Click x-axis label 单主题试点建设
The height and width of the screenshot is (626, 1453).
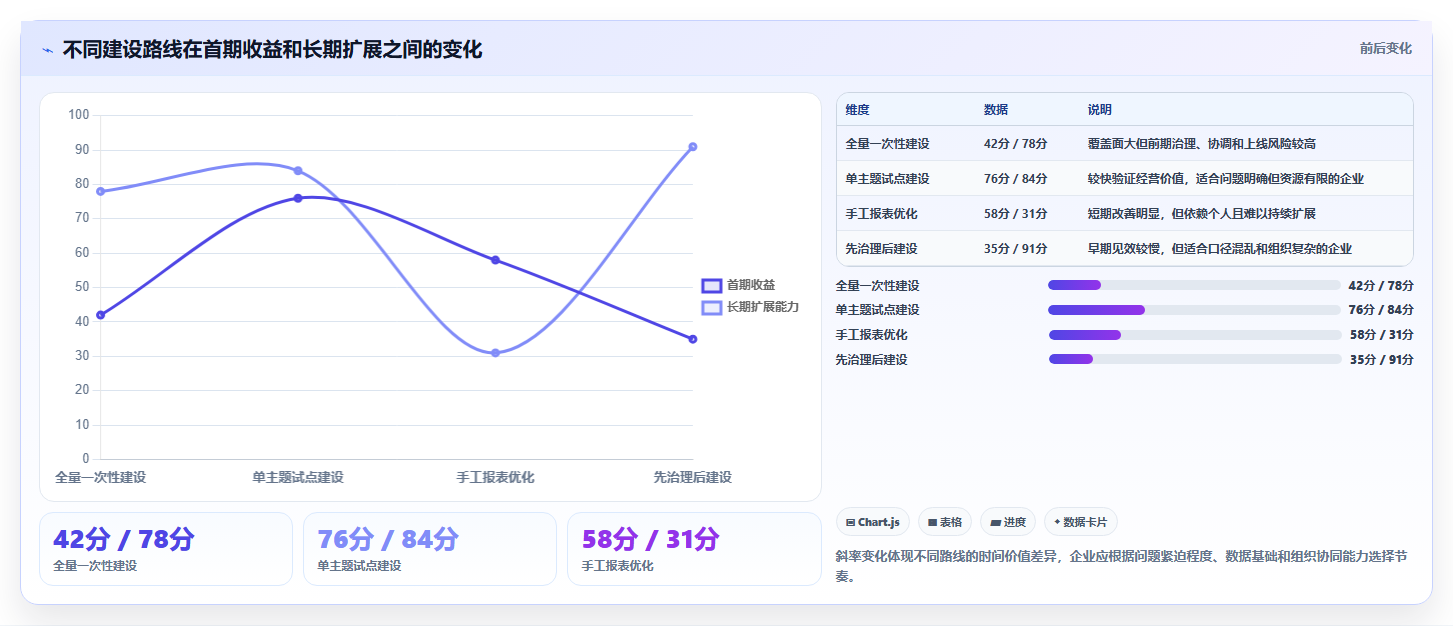[x=298, y=478]
